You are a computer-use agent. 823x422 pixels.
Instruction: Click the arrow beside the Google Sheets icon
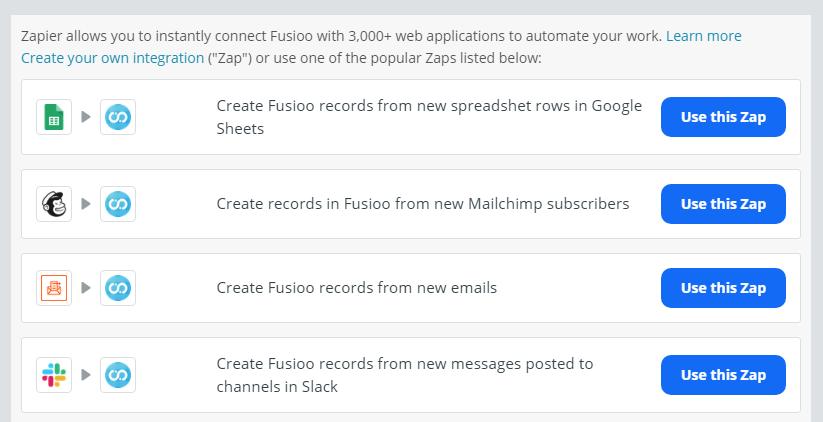86,117
